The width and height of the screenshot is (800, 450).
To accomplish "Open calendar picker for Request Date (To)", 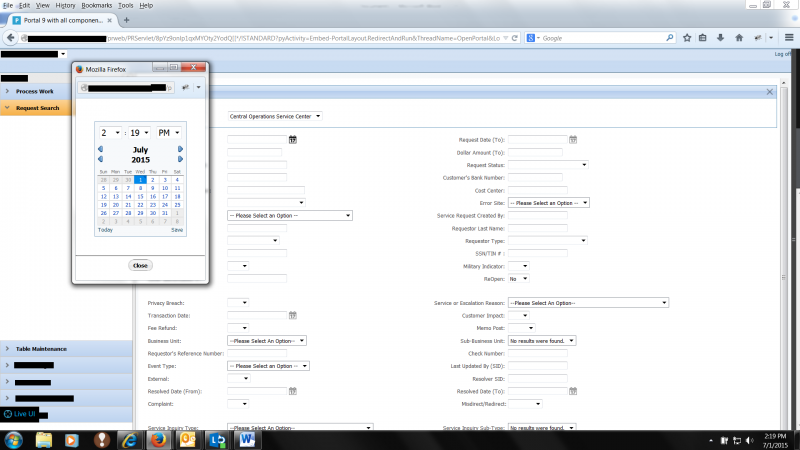I will click(x=574, y=140).
